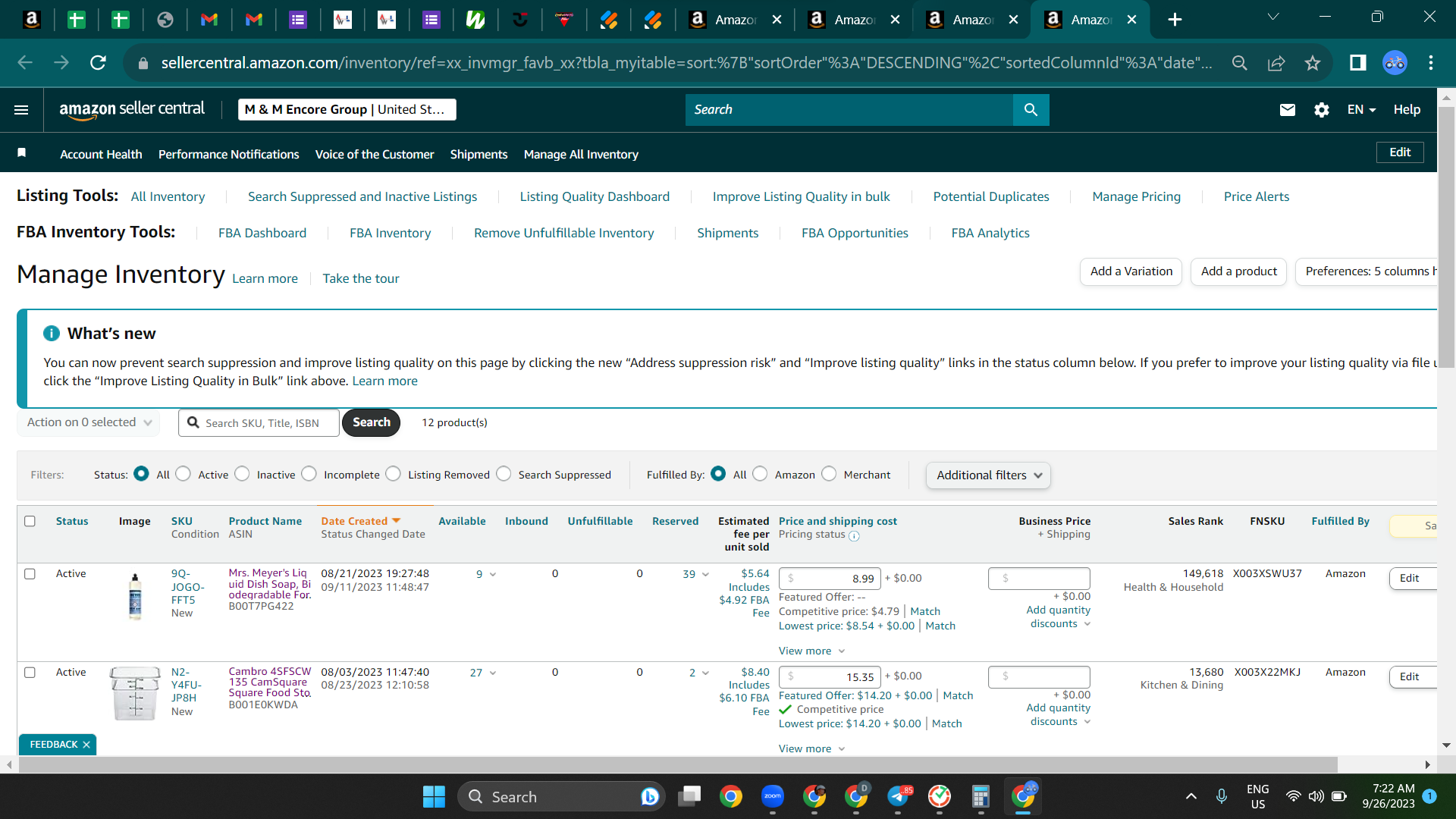Screen dimensions: 1456x819
Task: Reload the page with browser refresh icon
Action: pyautogui.click(x=98, y=63)
